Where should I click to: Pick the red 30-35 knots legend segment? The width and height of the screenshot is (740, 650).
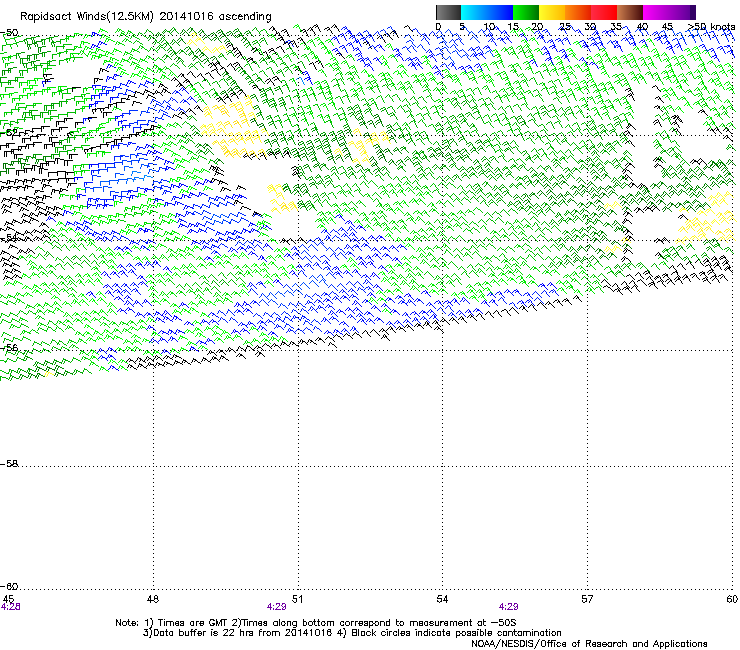604,12
